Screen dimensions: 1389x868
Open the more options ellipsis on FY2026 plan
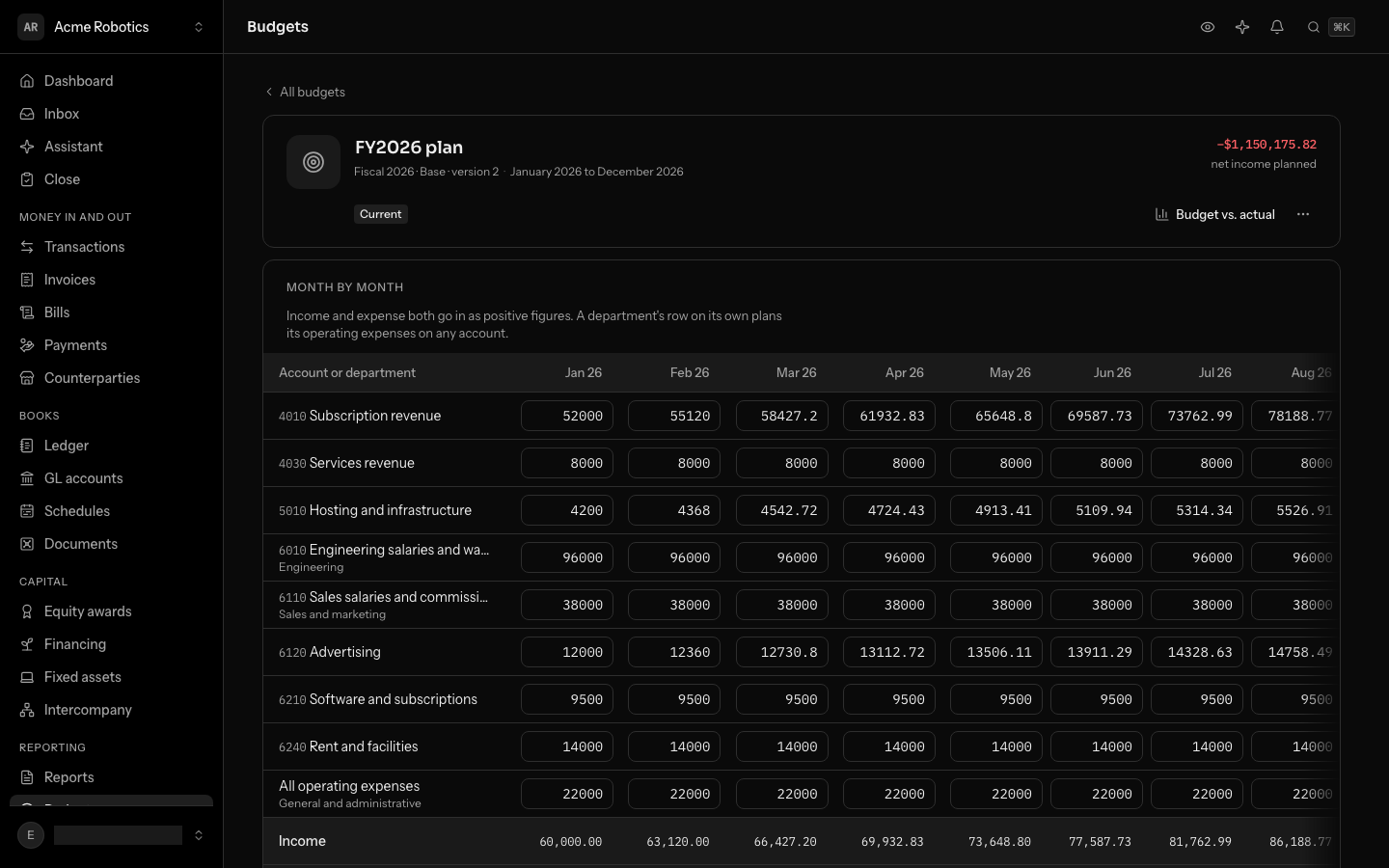click(1303, 214)
